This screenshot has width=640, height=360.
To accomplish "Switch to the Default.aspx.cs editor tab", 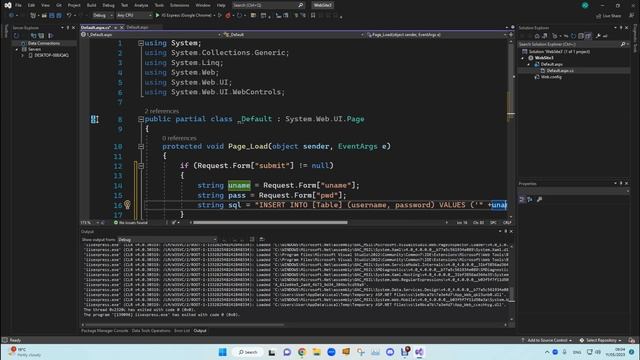I will click(96, 27).
